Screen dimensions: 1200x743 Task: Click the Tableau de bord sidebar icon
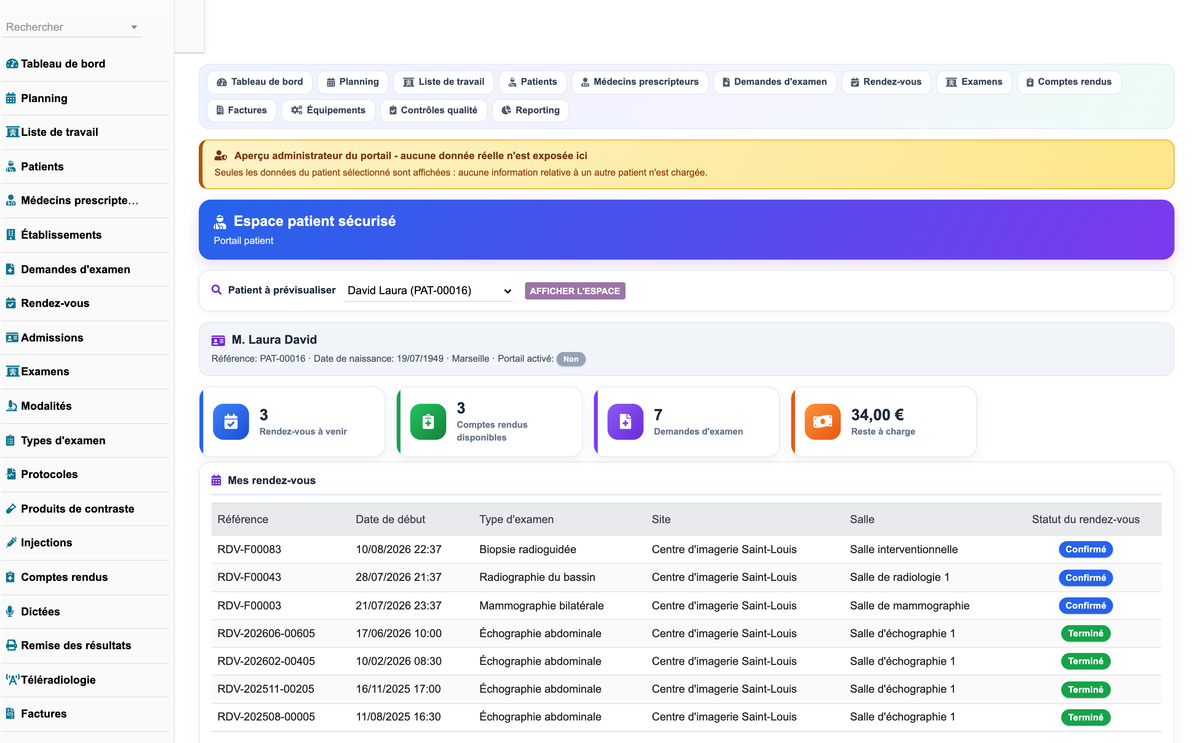[x=12, y=64]
